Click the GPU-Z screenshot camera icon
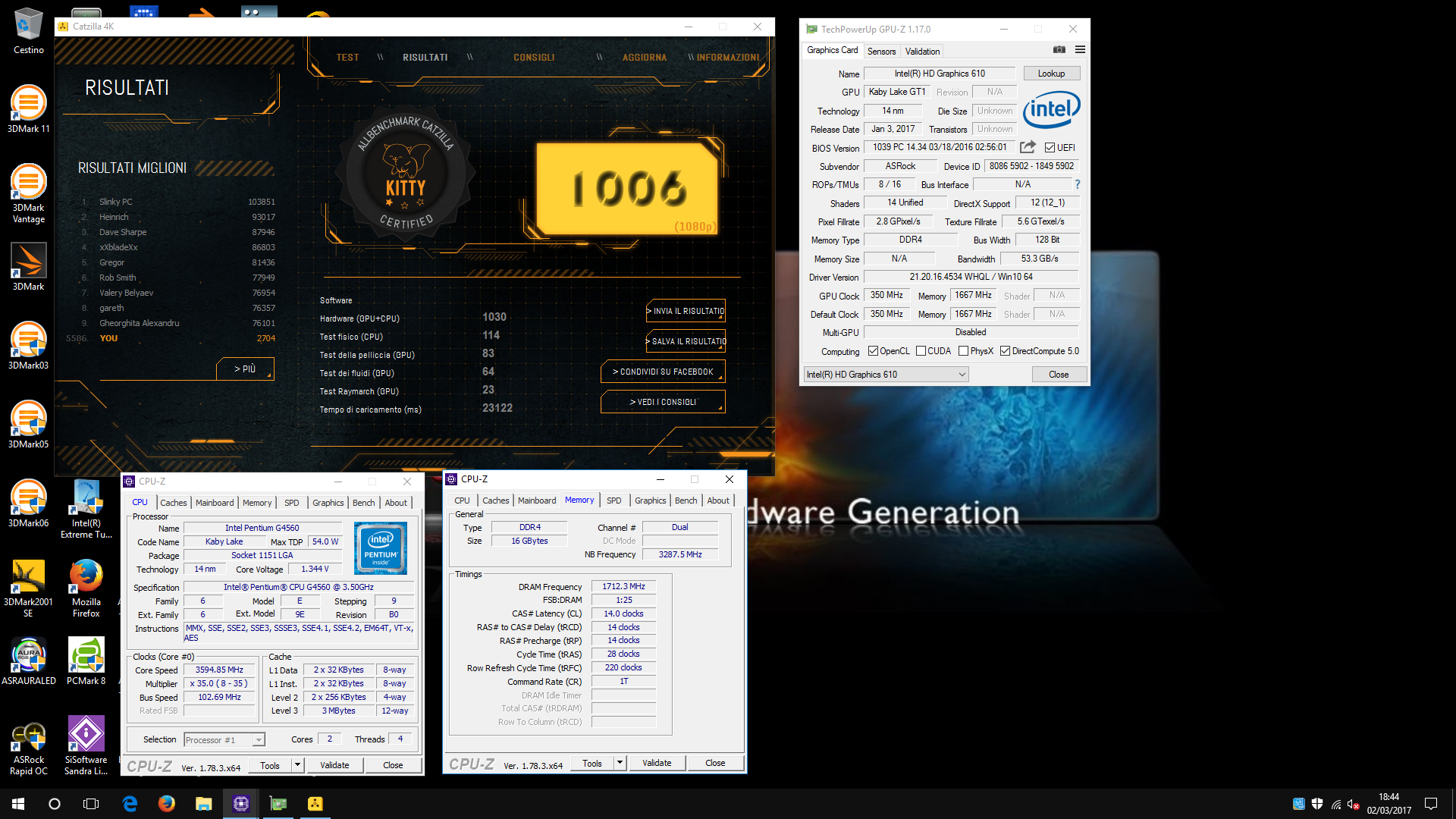1456x819 pixels. (x=1059, y=50)
